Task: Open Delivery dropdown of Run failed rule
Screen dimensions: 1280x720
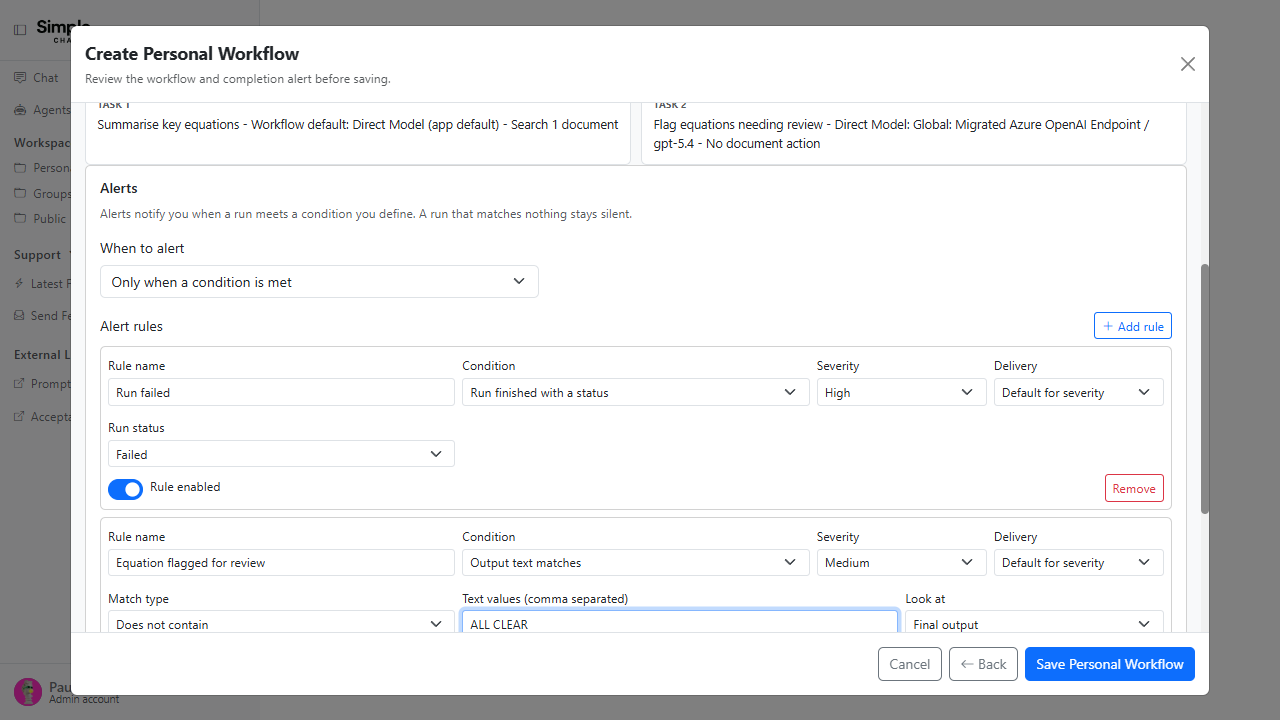Action: point(1078,392)
